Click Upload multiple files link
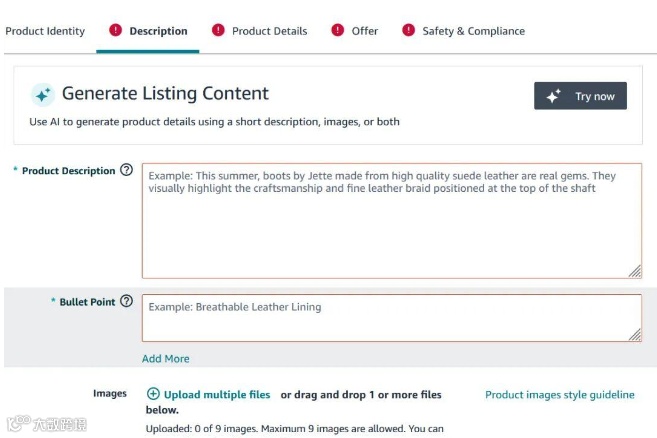The height and width of the screenshot is (438, 657). (x=216, y=394)
